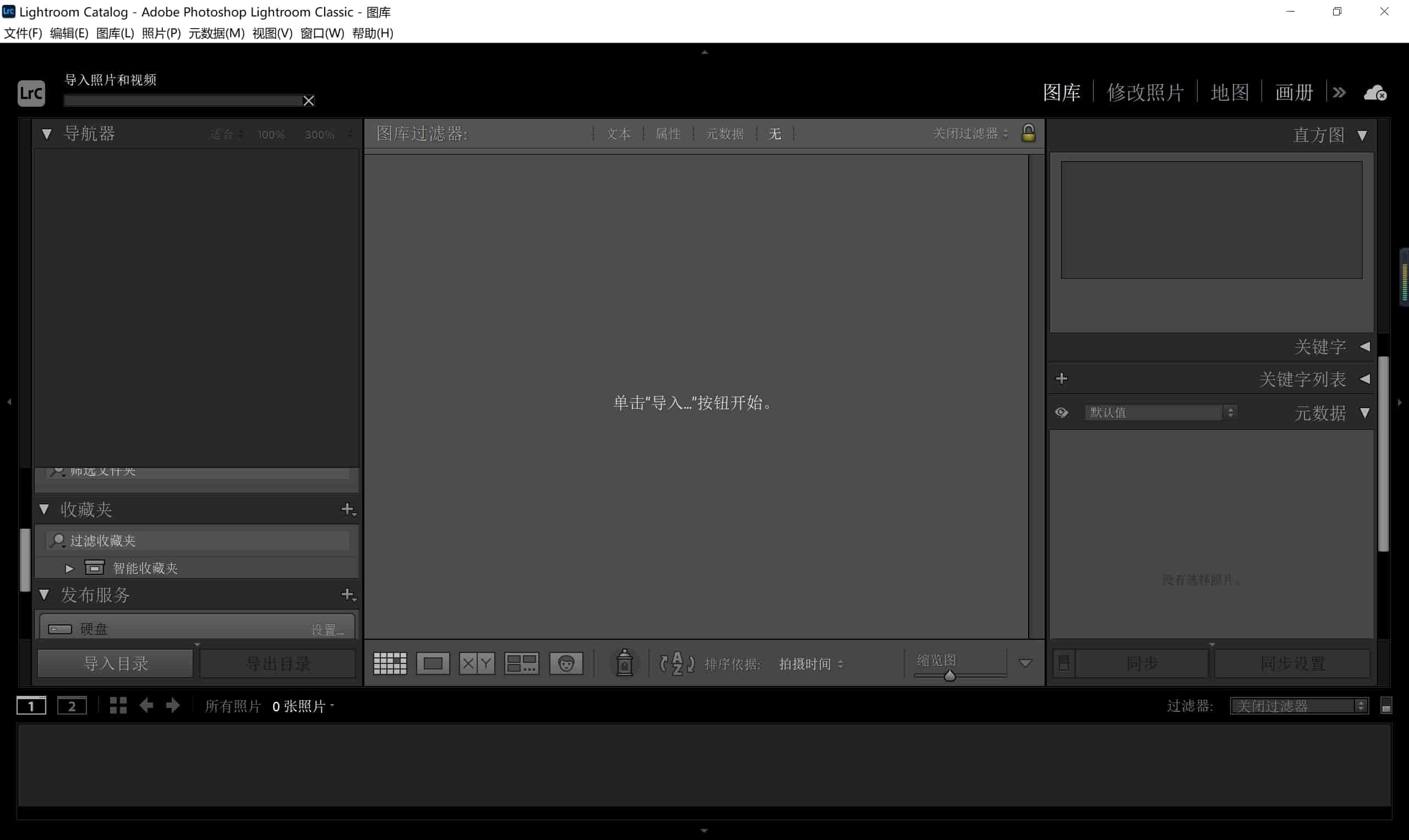Click the cloud sync icon top right

(1375, 92)
